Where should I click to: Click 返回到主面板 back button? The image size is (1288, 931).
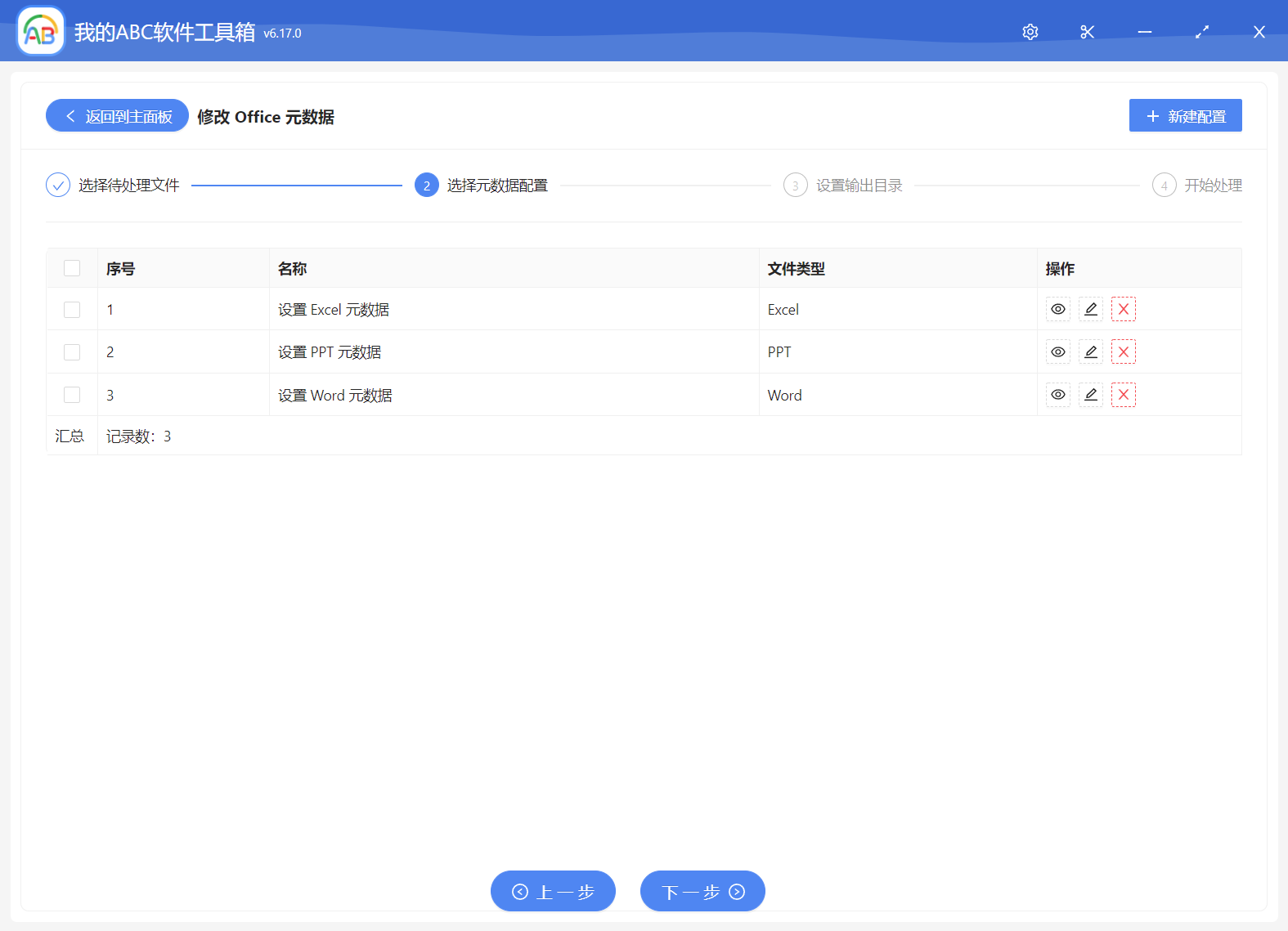point(117,116)
